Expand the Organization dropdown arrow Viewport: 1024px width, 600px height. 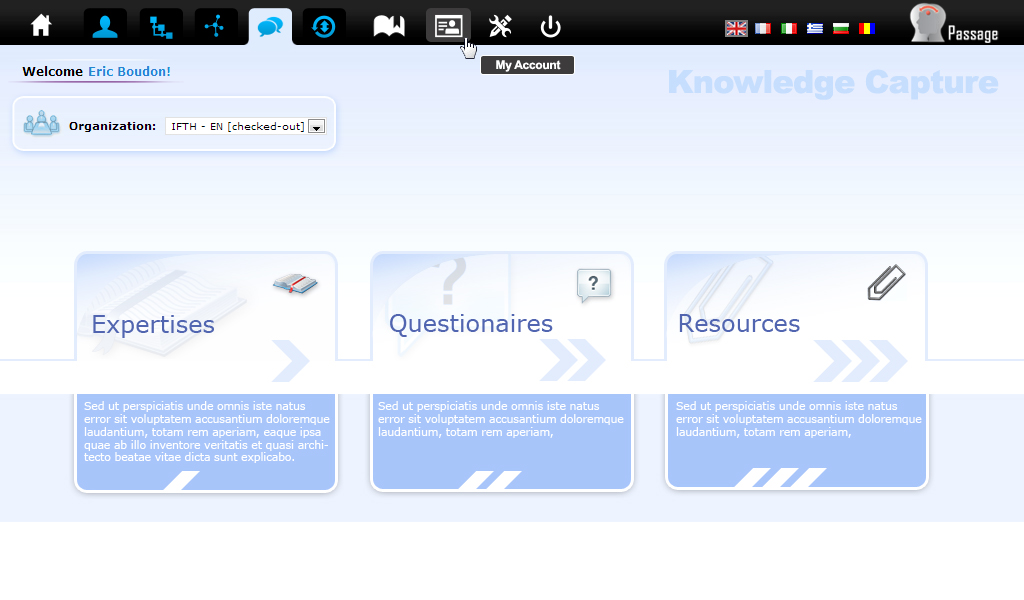[316, 127]
